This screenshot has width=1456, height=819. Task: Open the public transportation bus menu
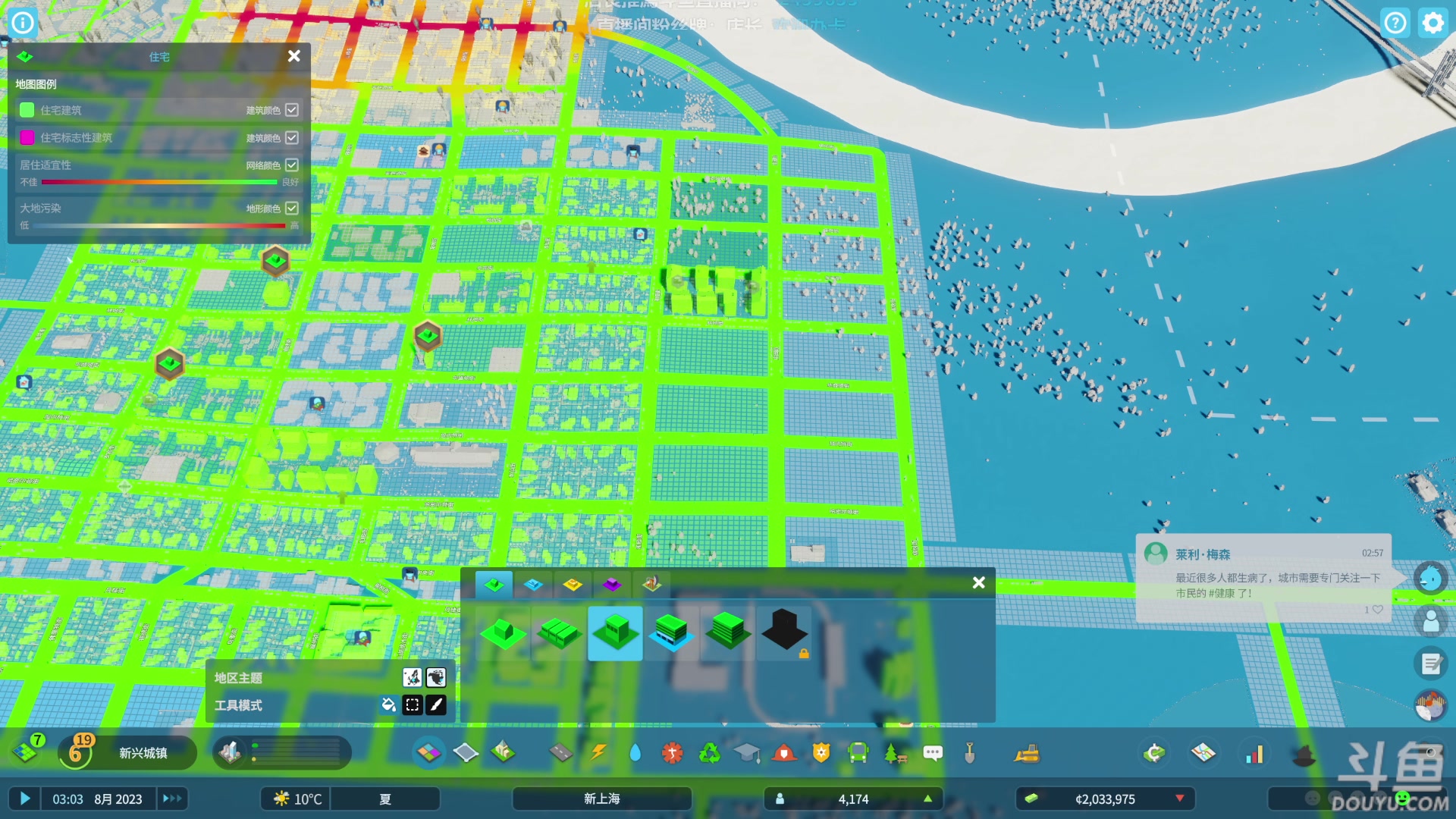pos(858,753)
